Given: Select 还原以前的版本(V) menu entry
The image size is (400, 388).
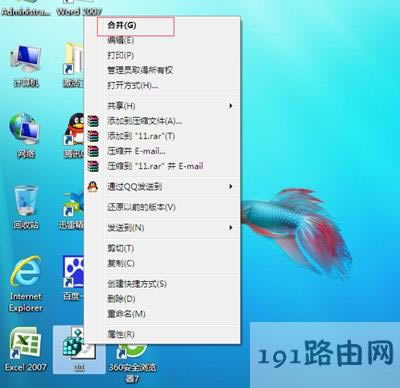Looking at the screenshot, I should click(x=162, y=207).
